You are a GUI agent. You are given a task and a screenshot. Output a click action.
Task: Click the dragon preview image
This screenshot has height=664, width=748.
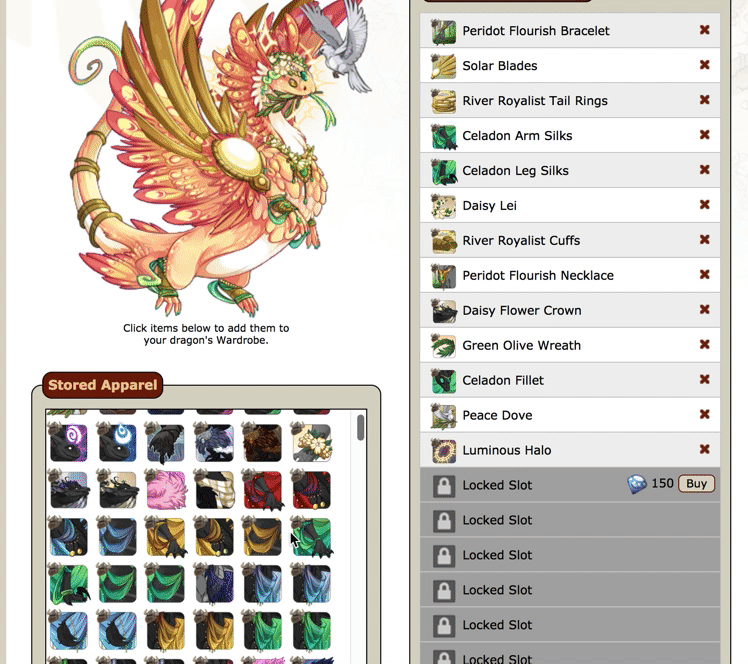point(215,157)
